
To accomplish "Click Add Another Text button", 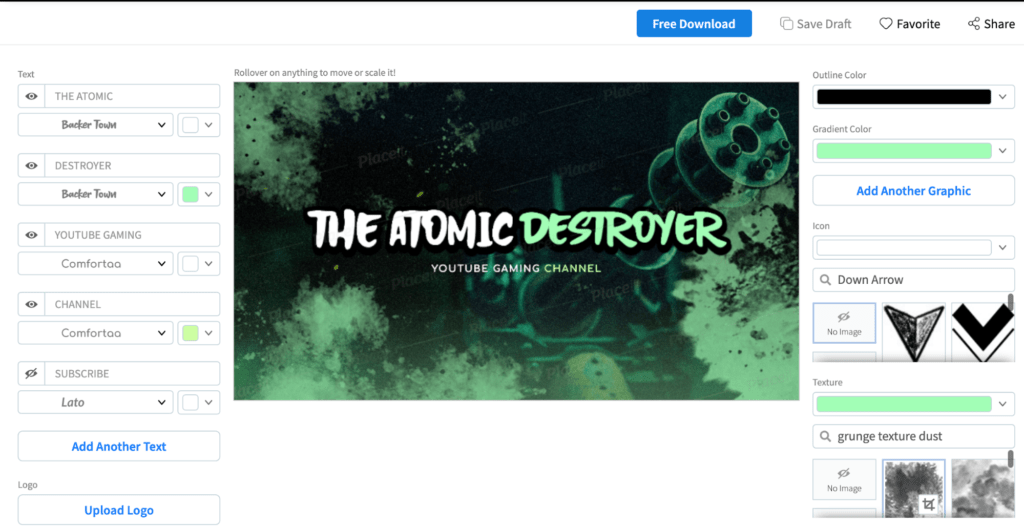I will pyautogui.click(x=119, y=446).
